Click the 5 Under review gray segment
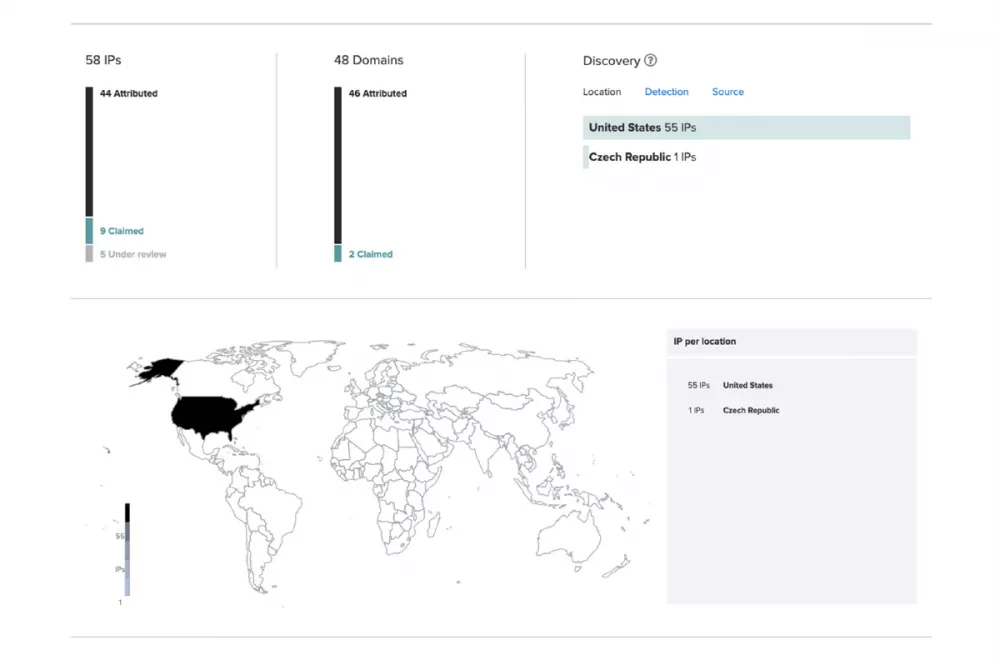The width and height of the screenshot is (1000, 665). (89, 254)
